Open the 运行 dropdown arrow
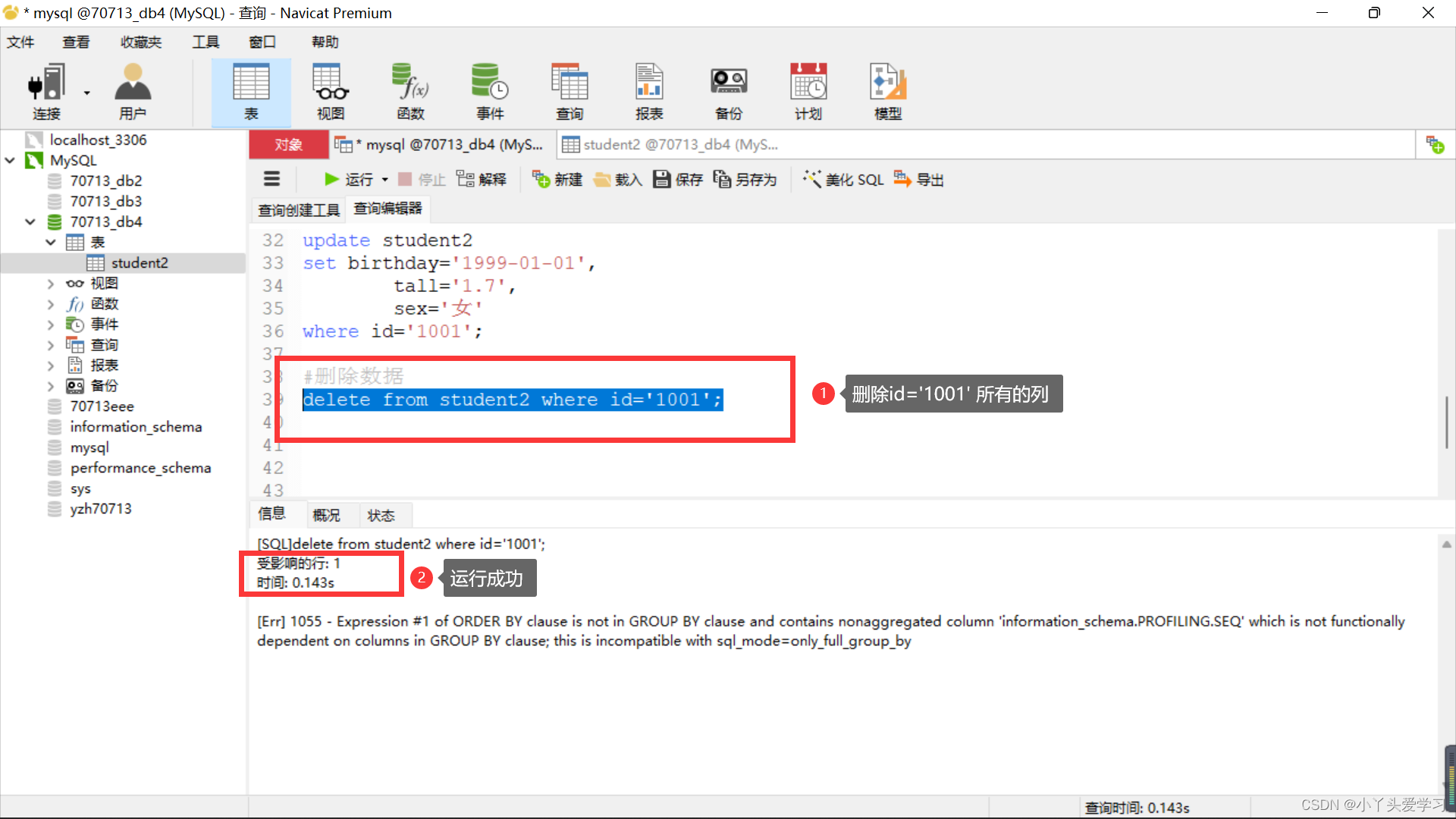 pyautogui.click(x=385, y=180)
